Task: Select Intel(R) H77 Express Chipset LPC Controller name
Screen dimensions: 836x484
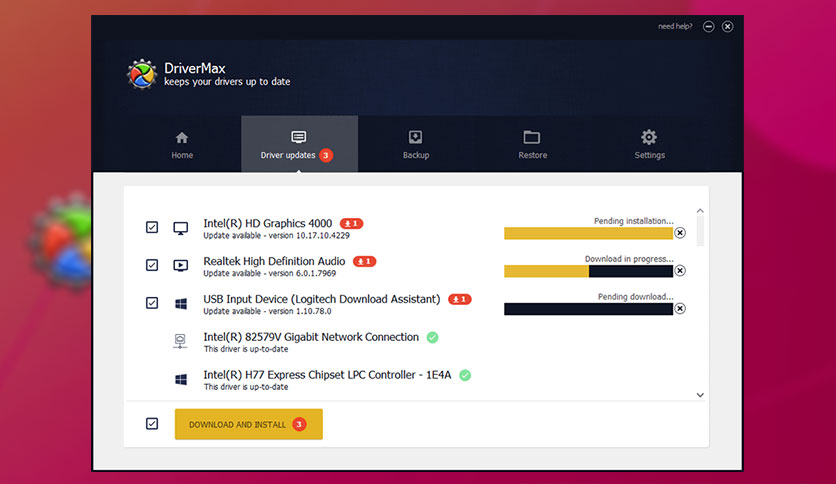Action: coord(327,375)
